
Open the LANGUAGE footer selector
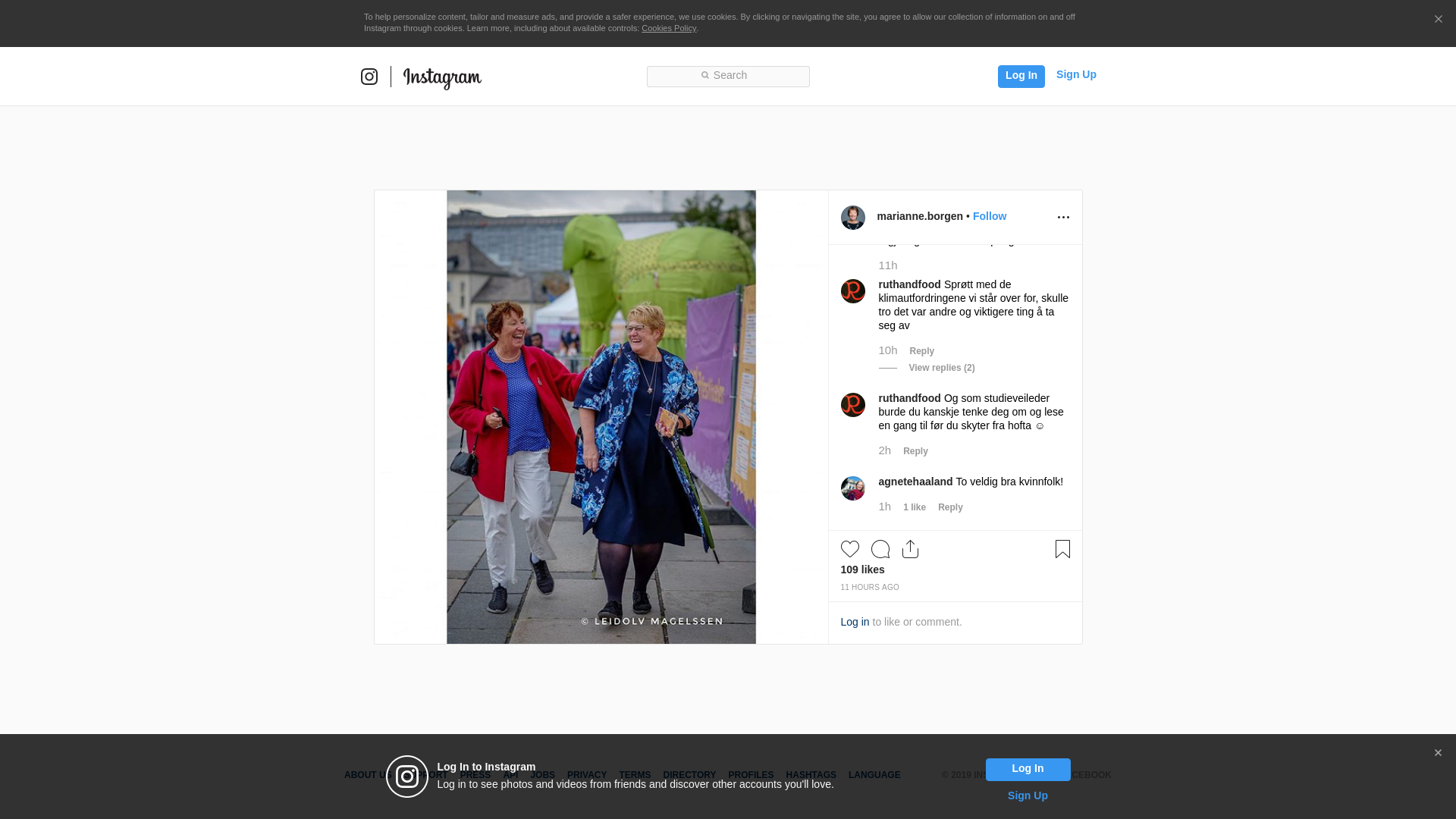click(x=874, y=775)
